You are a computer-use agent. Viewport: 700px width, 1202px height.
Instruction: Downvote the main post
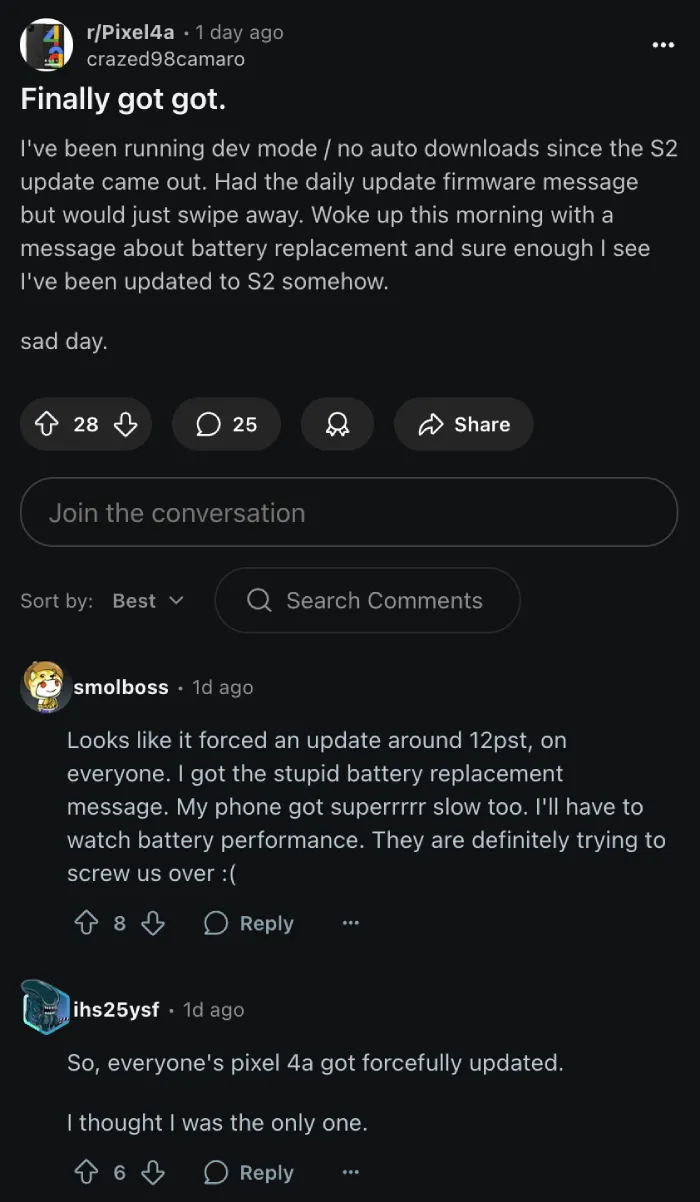coord(125,425)
